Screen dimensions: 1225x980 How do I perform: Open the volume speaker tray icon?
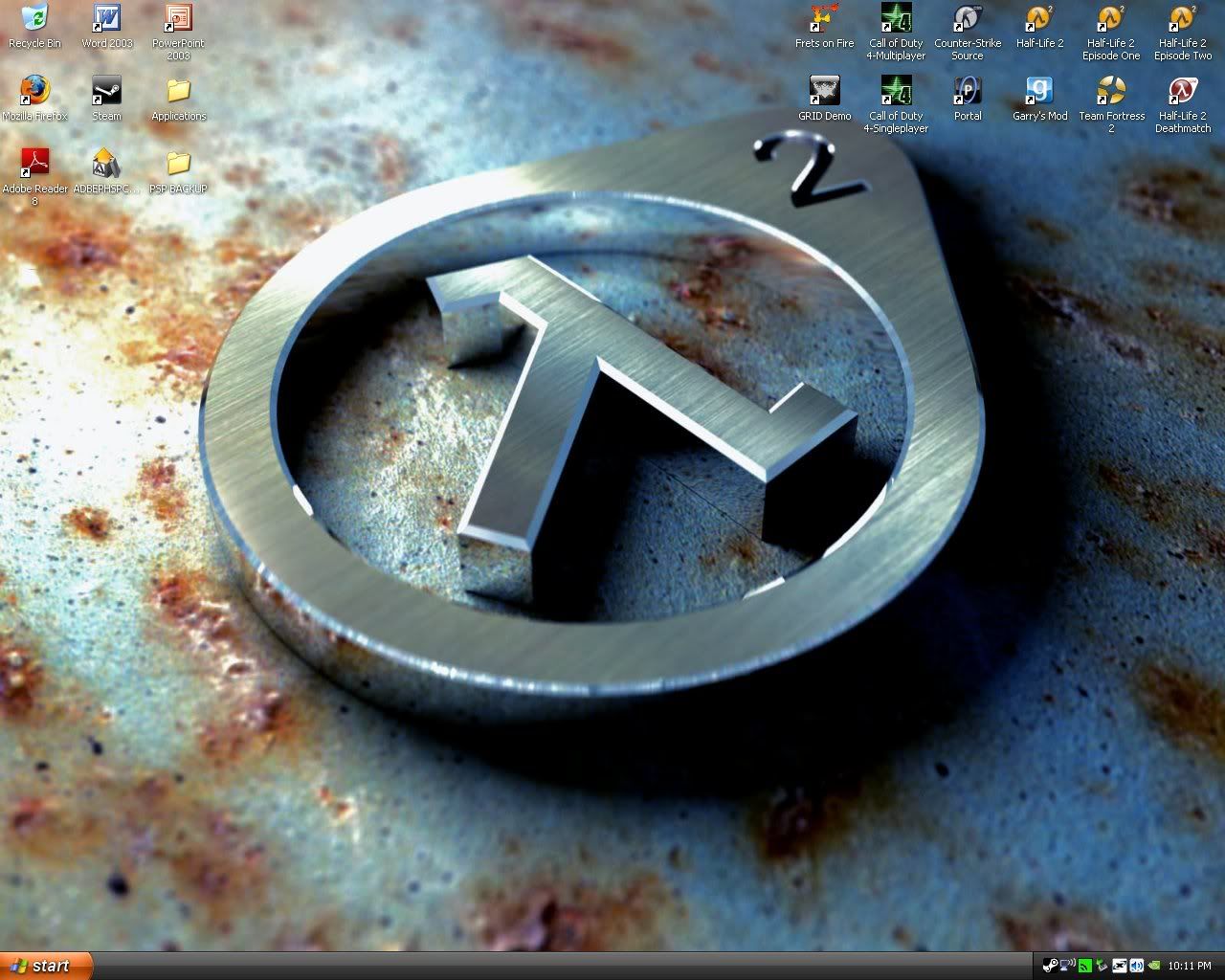point(1136,966)
